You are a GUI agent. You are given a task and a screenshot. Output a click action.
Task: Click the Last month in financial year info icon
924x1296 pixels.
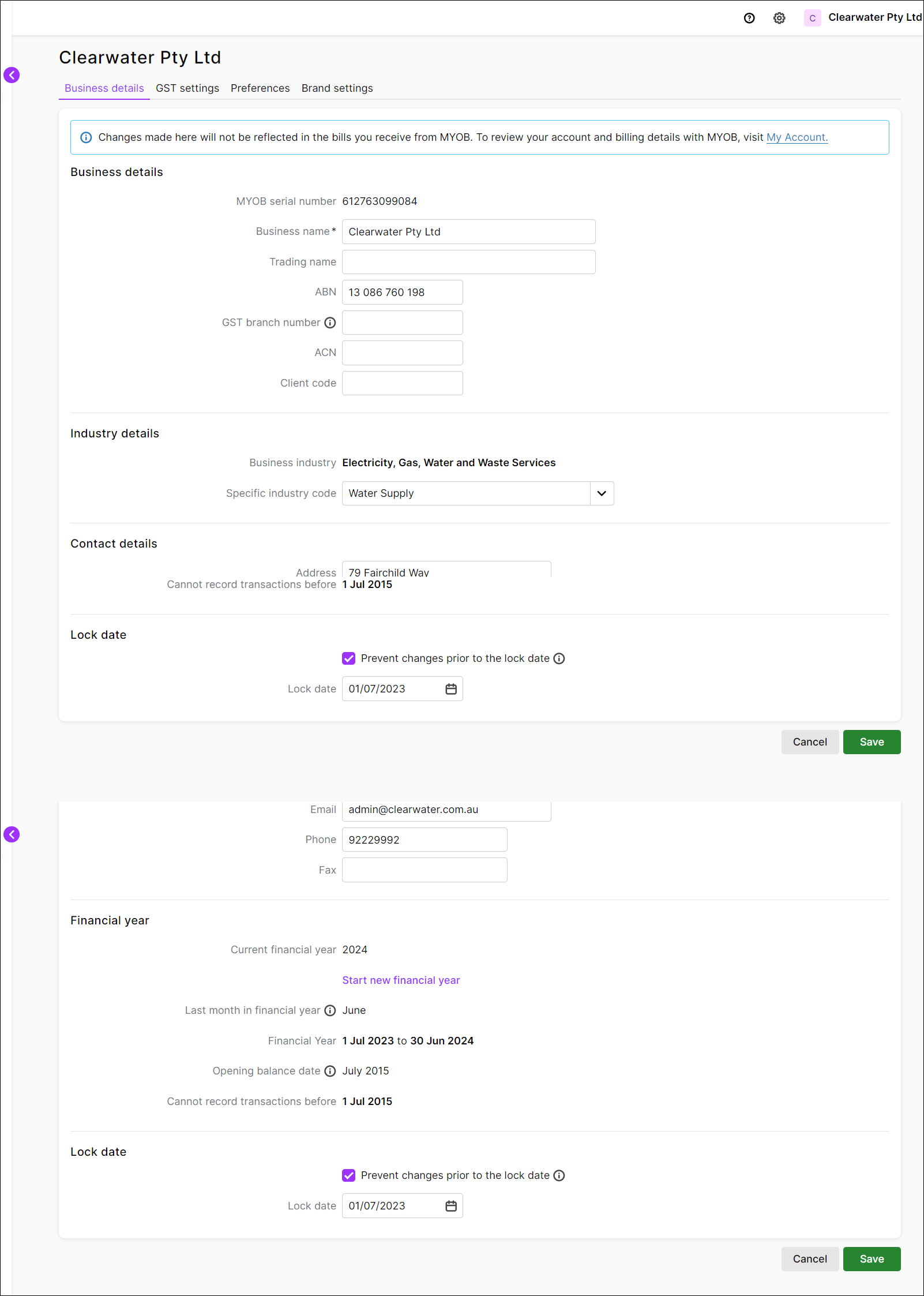[330, 1010]
